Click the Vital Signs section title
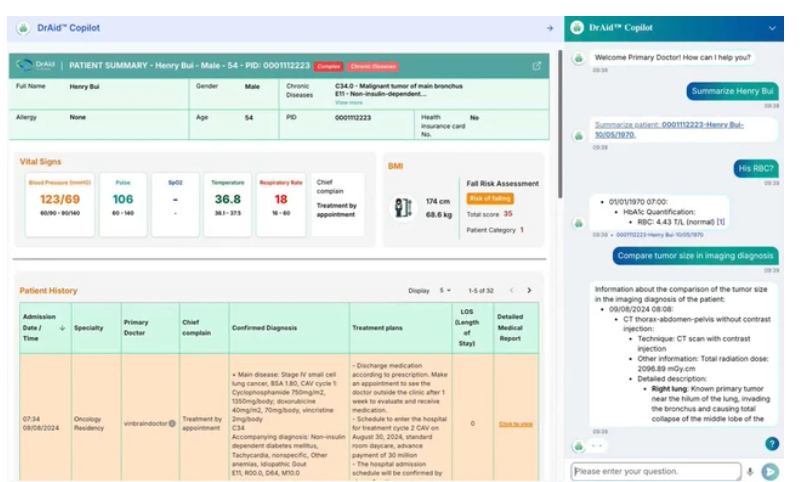The image size is (802, 482). point(40,162)
